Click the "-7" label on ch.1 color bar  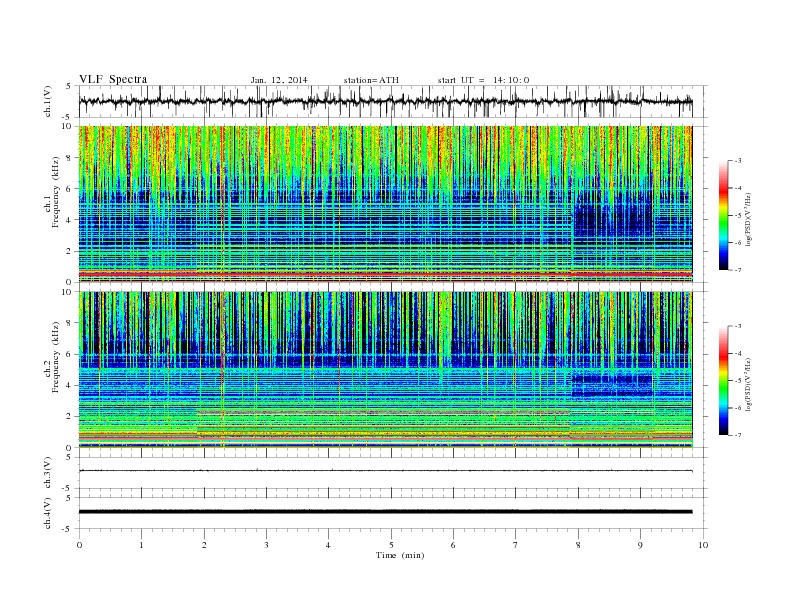click(738, 270)
